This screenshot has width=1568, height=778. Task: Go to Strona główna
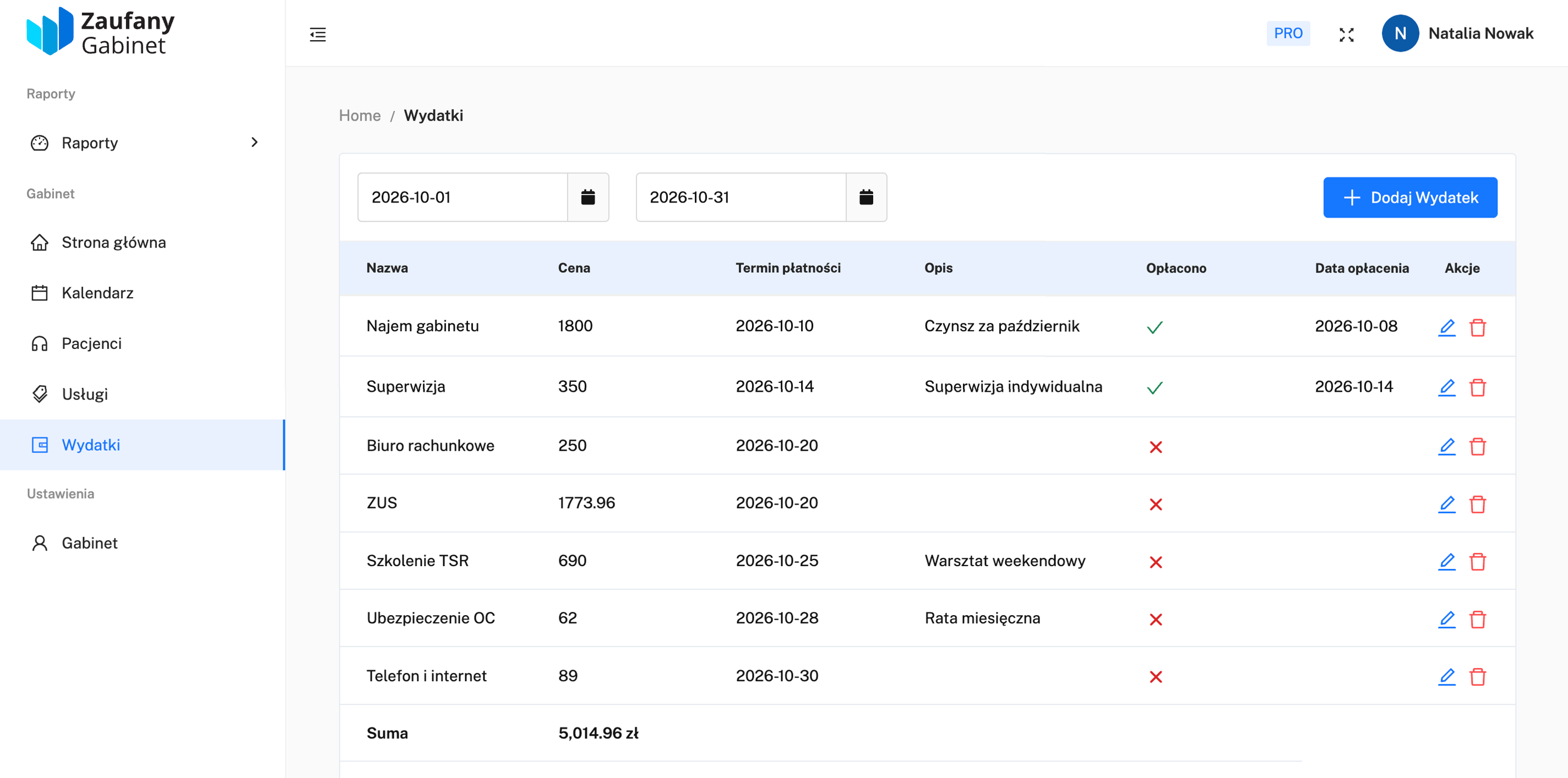tap(143, 243)
